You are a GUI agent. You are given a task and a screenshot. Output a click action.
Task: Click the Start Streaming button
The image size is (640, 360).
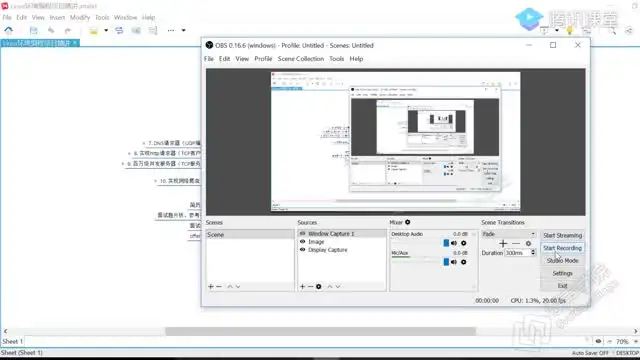pyautogui.click(x=562, y=235)
